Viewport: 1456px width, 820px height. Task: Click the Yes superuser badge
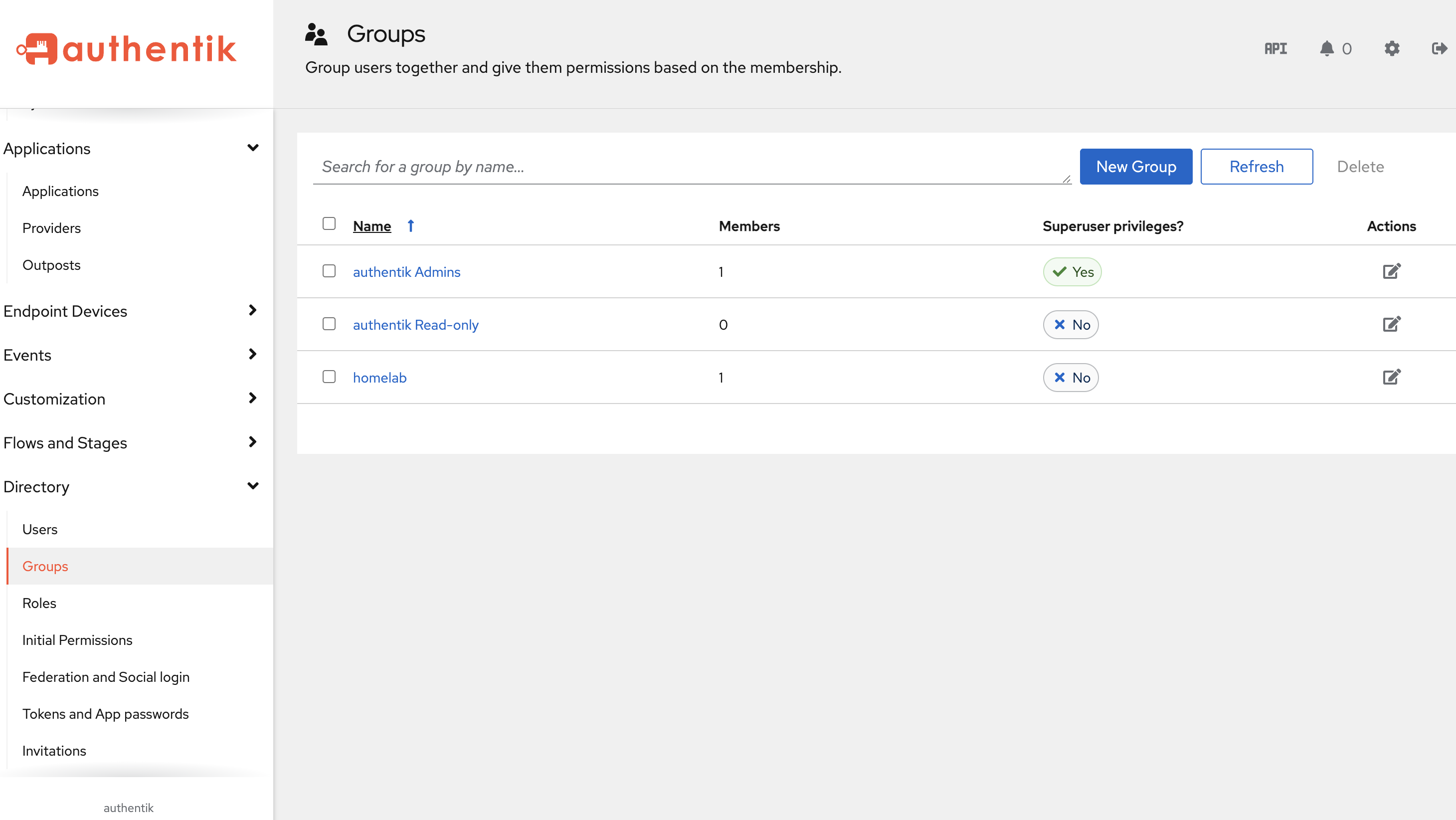1072,271
